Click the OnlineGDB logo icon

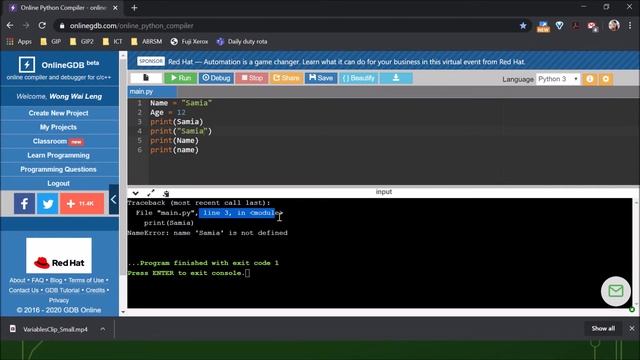click(x=27, y=64)
